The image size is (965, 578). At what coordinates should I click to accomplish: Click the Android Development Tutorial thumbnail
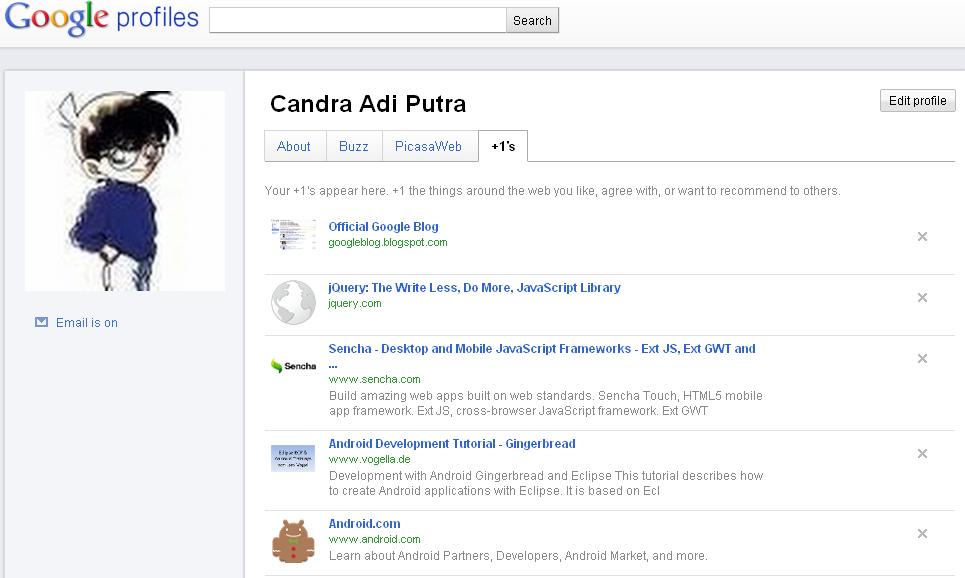293,458
